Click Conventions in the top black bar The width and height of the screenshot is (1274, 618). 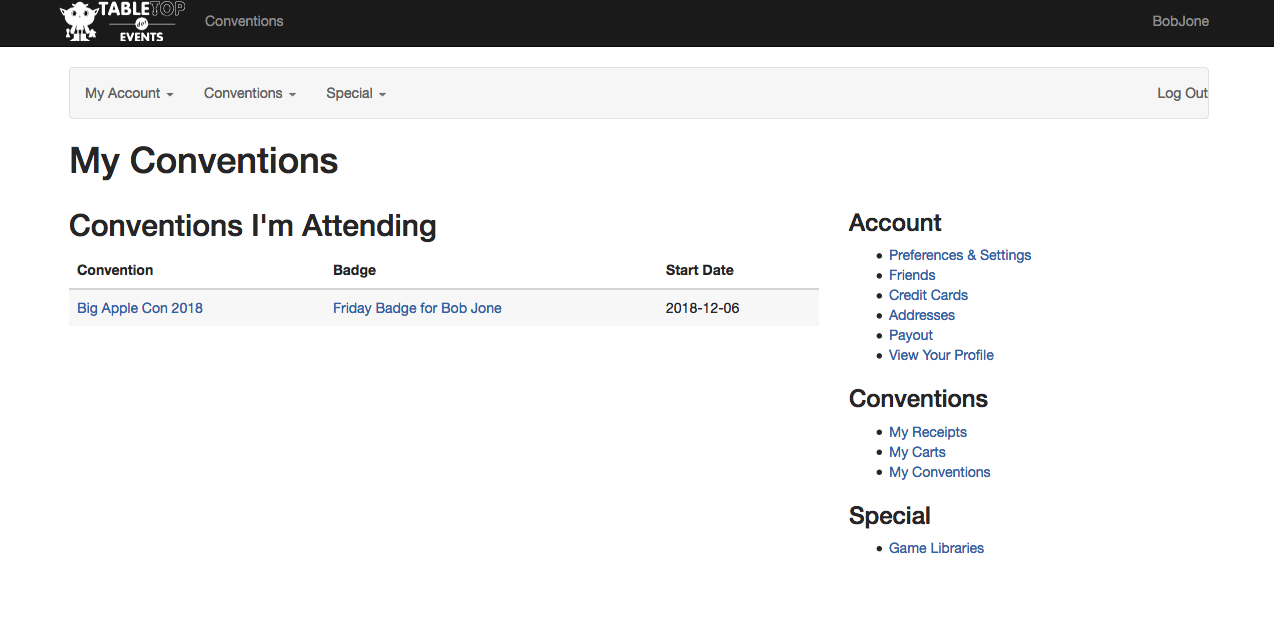point(244,21)
